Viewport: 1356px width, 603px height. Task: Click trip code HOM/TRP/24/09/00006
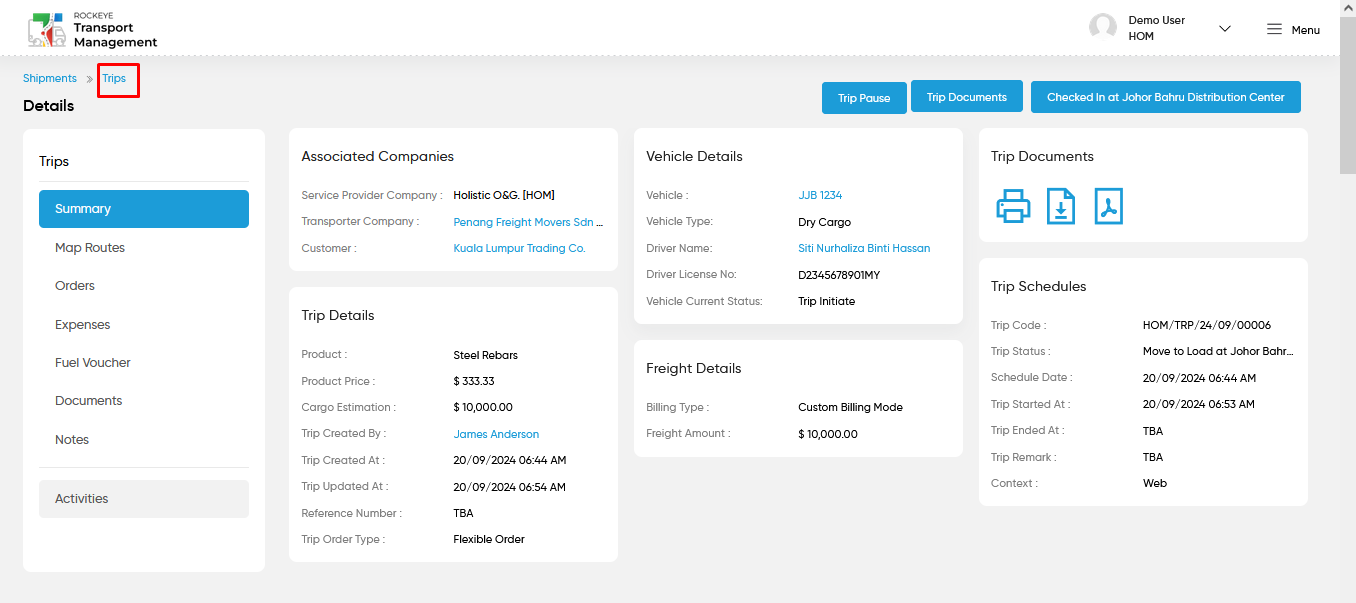pos(1207,325)
